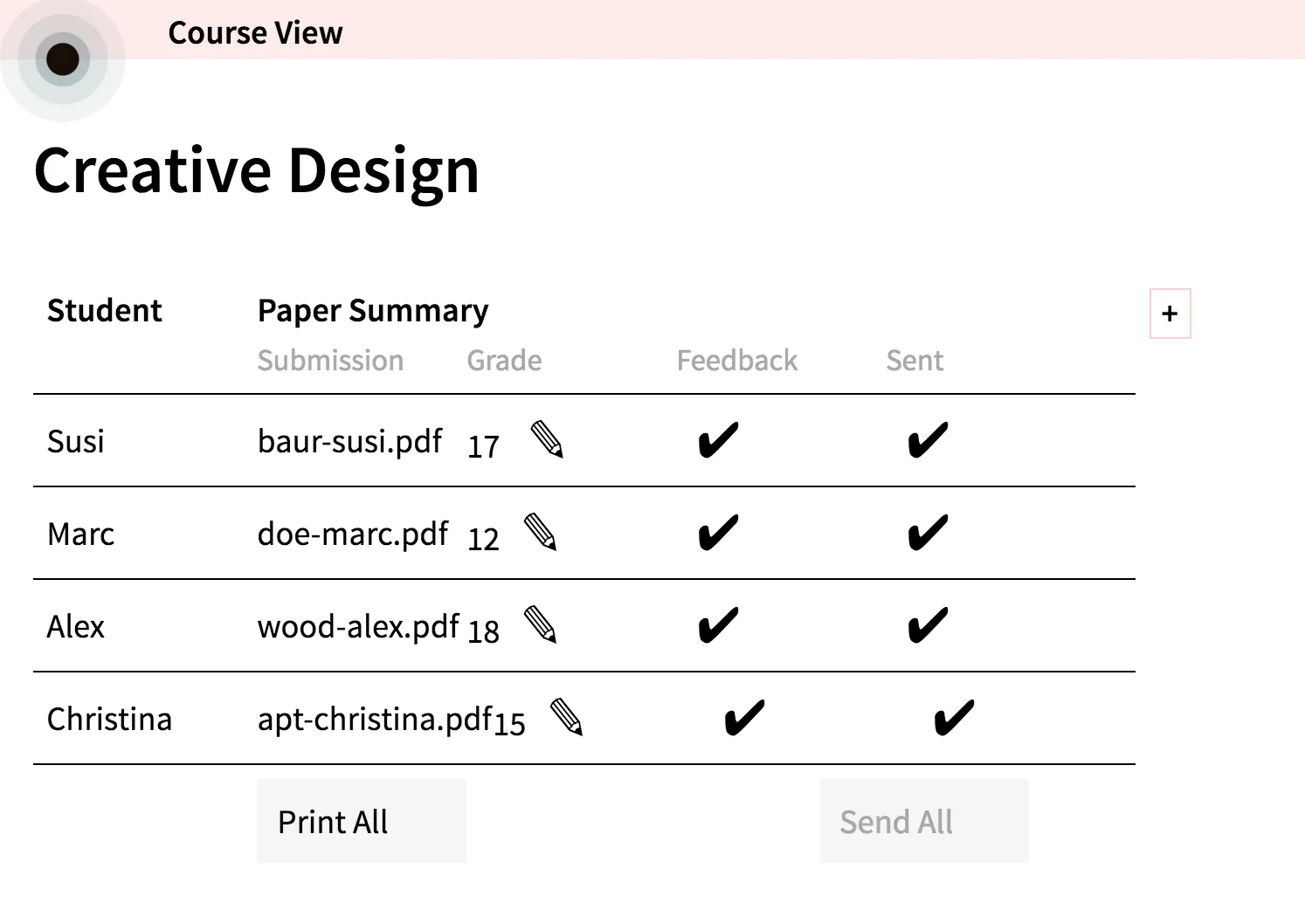Image resolution: width=1305 pixels, height=924 pixels.
Task: Click the Sent checkmark in Alex's row
Action: (928, 625)
